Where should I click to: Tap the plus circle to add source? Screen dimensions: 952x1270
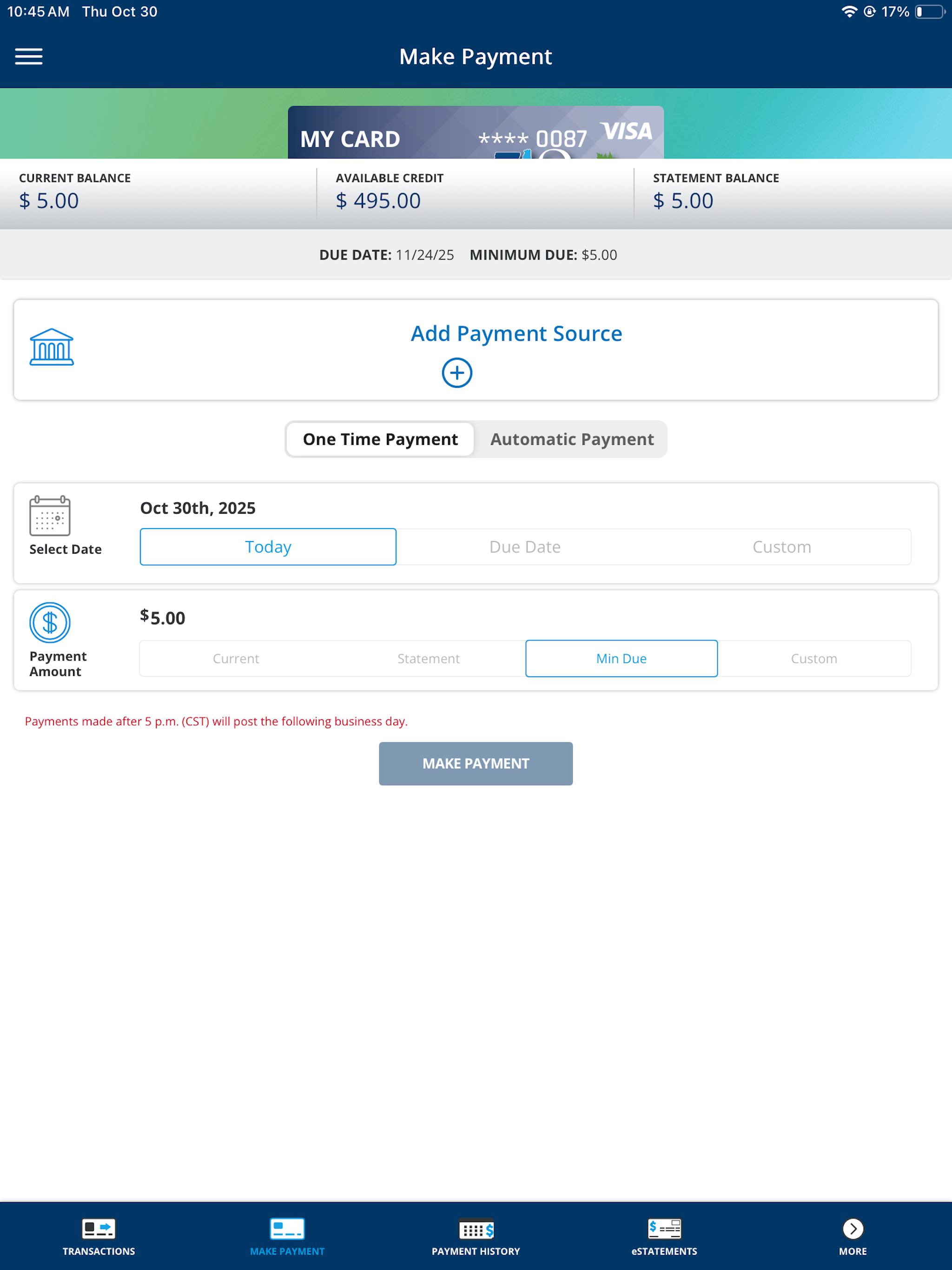[457, 373]
